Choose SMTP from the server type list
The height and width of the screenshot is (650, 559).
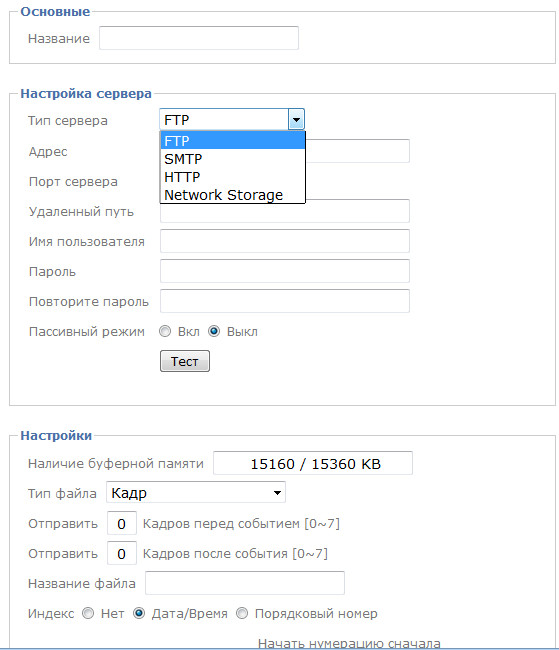(233, 159)
